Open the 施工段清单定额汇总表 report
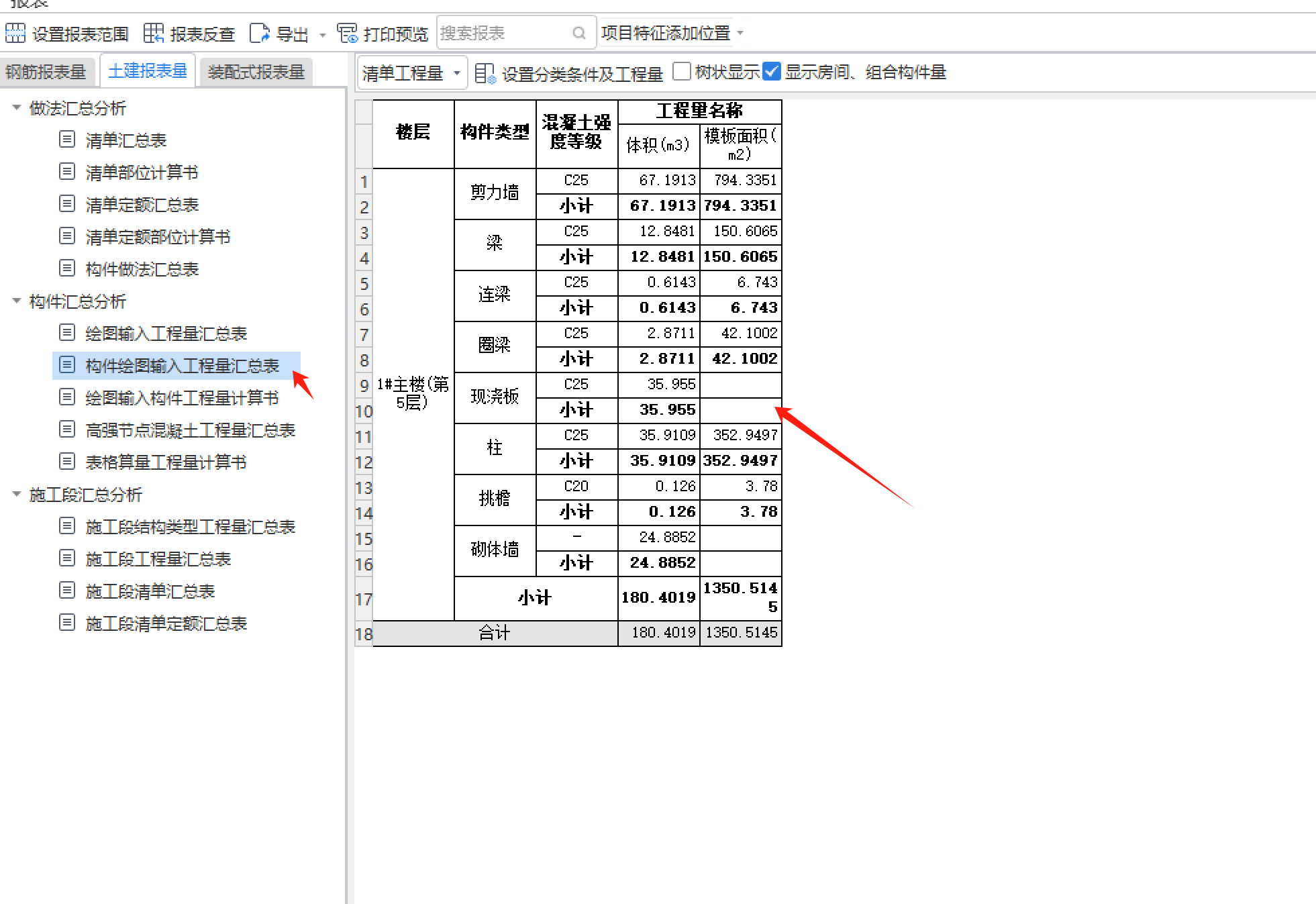 (x=166, y=623)
